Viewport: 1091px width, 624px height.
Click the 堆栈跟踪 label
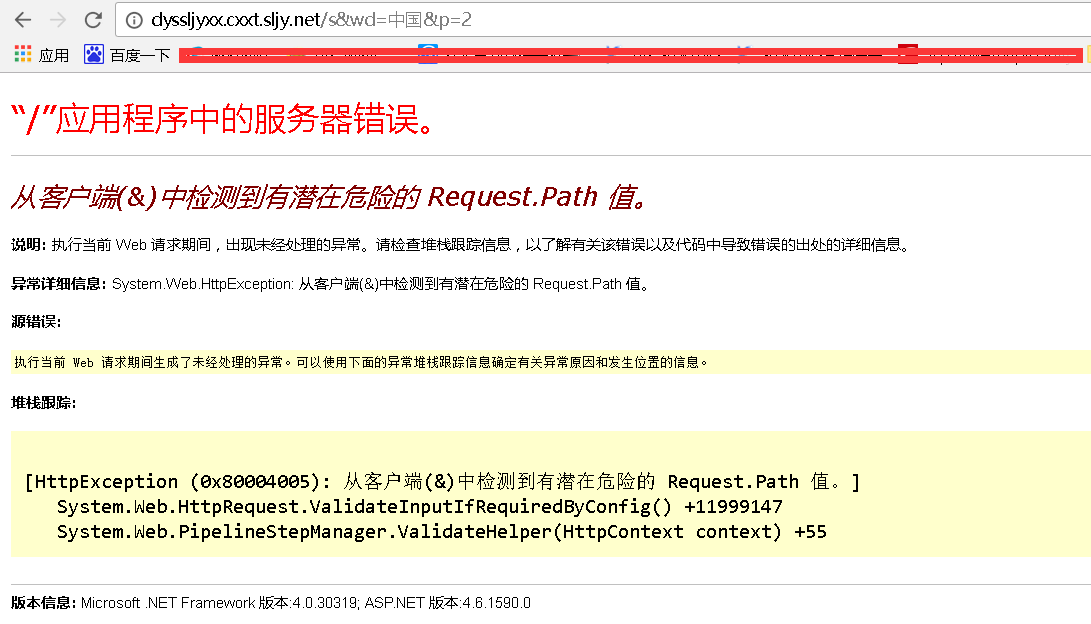pos(43,402)
